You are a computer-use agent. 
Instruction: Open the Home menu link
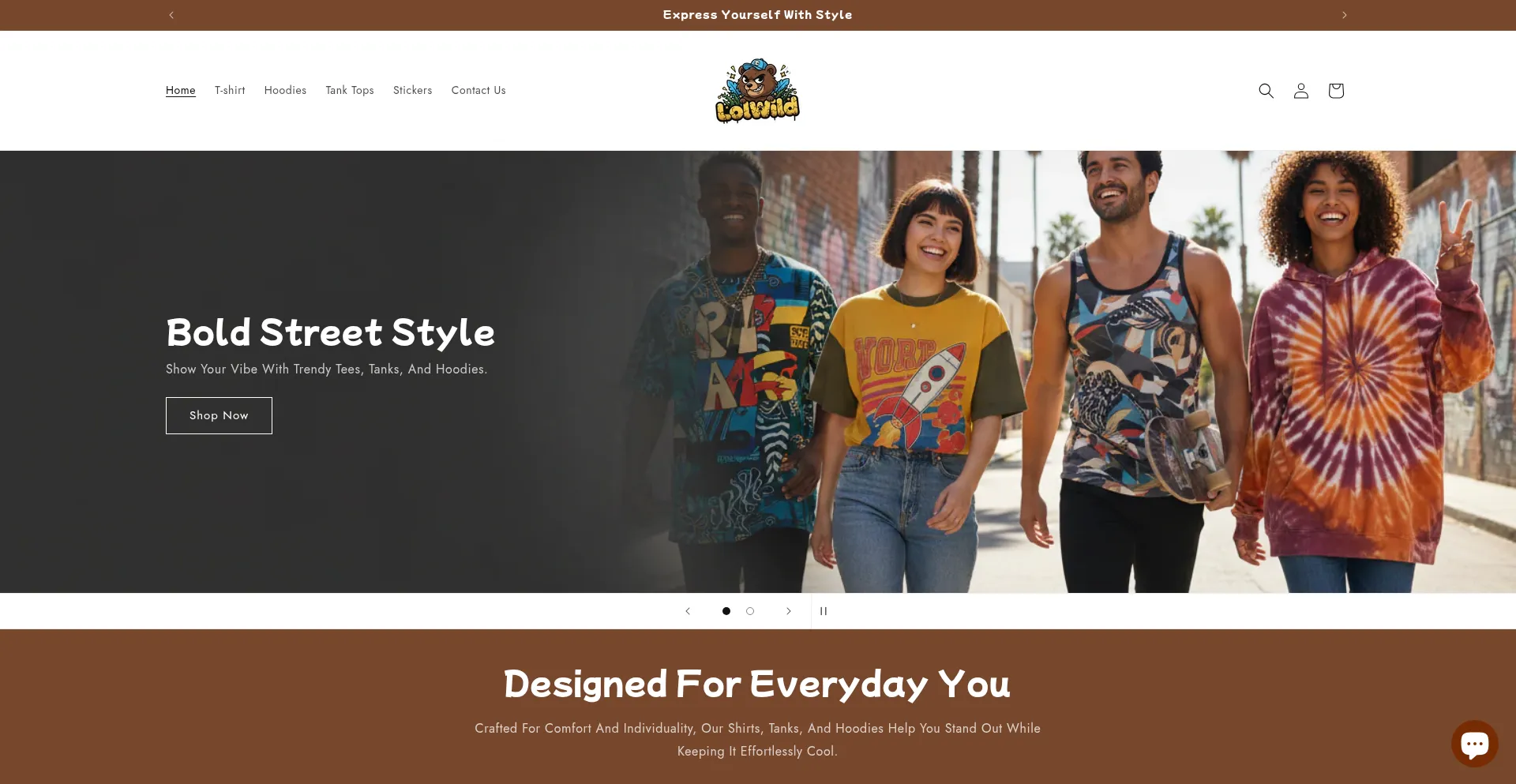(x=181, y=91)
